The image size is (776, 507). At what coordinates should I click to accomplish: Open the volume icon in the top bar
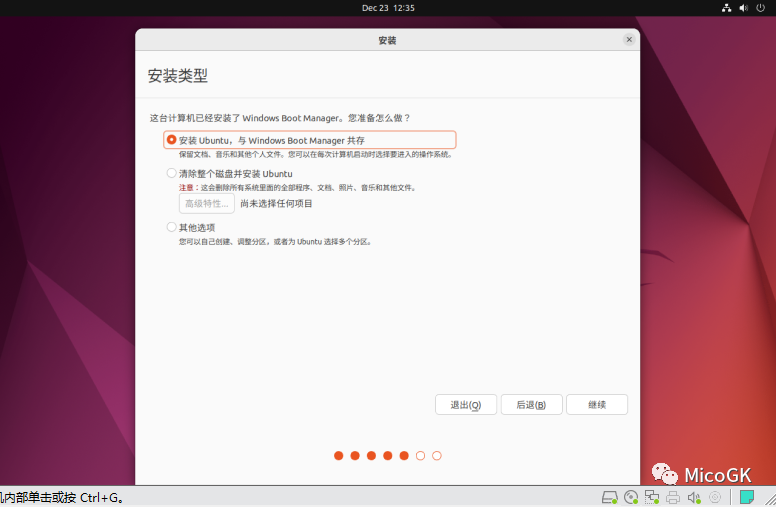743,8
